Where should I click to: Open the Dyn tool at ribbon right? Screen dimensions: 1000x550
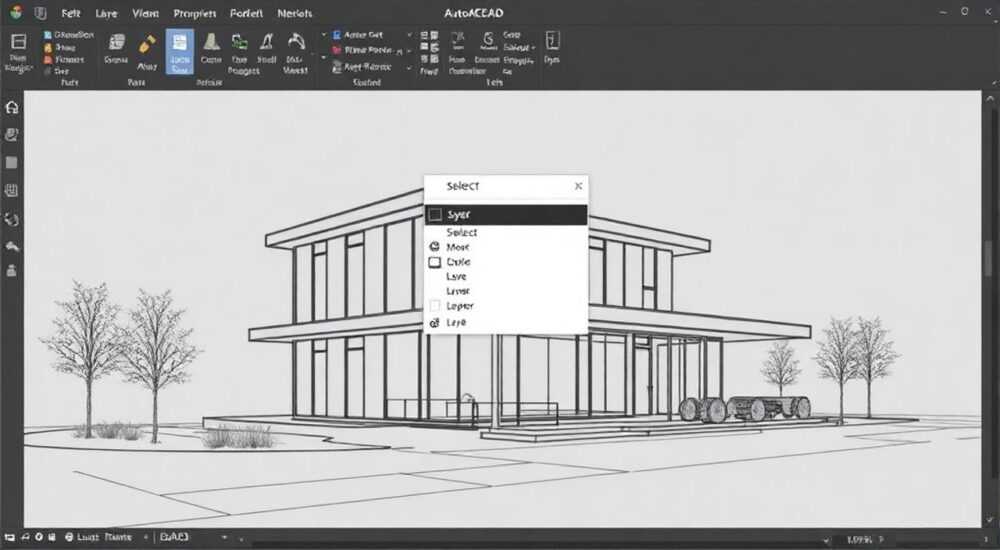tap(552, 48)
